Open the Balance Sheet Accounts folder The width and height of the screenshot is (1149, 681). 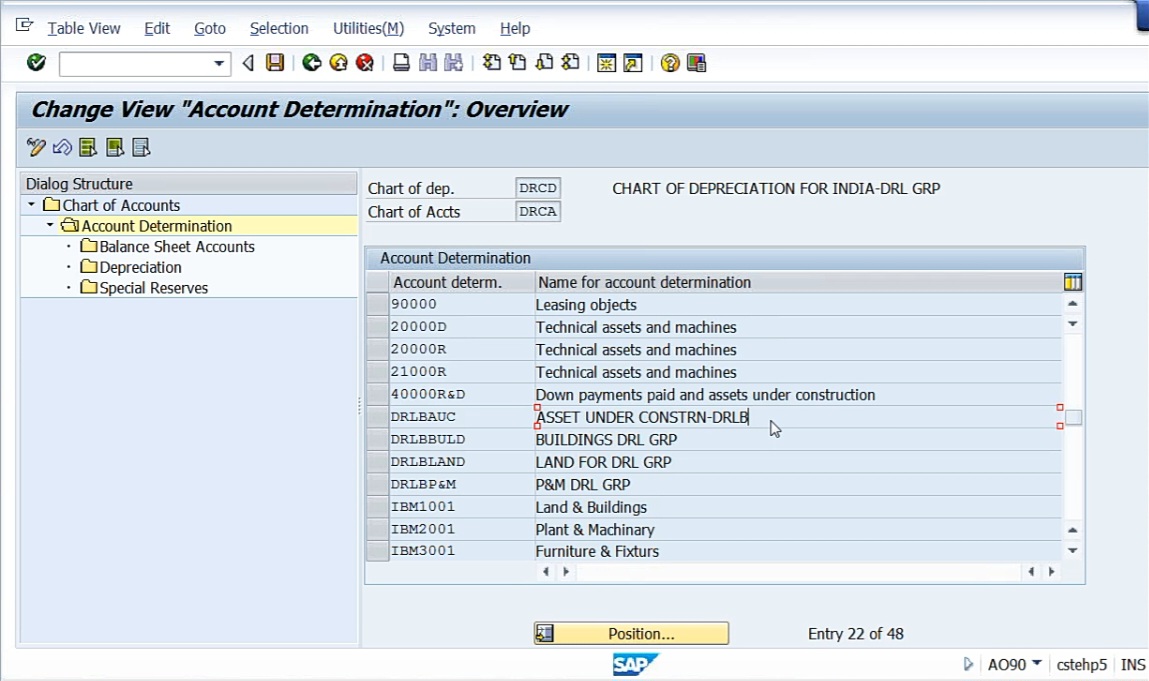pyautogui.click(x=168, y=246)
